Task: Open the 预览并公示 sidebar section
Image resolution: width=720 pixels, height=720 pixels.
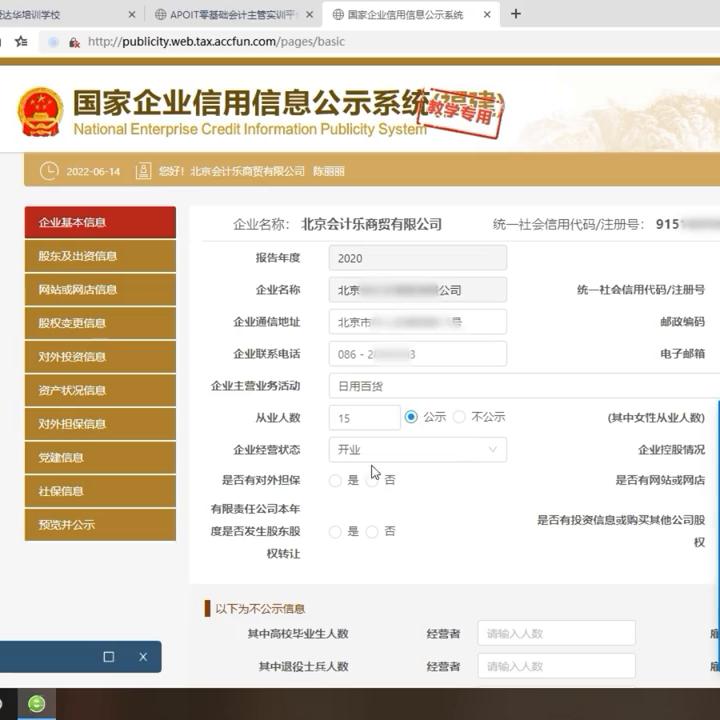Action: (100, 524)
